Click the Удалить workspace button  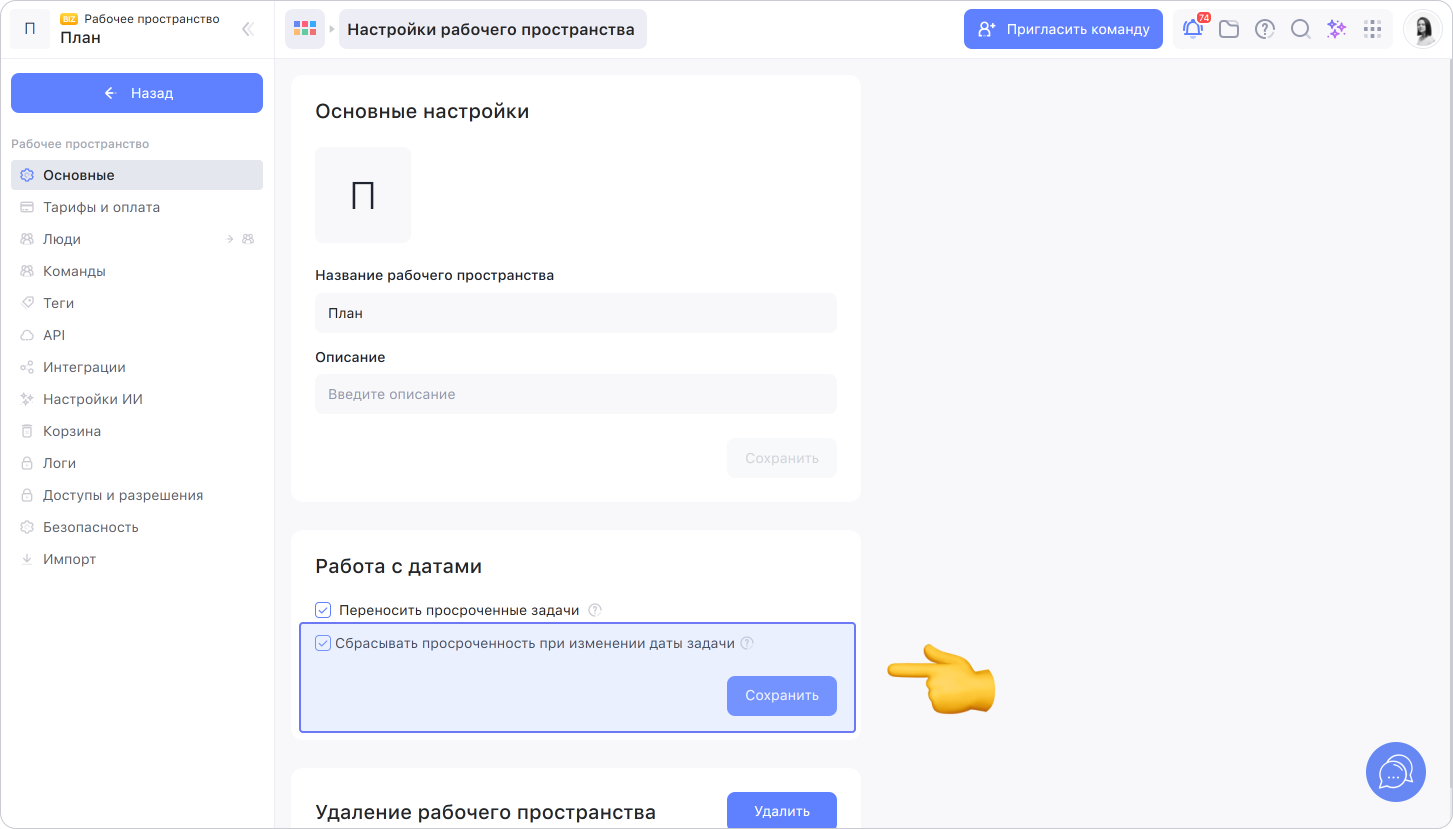782,811
